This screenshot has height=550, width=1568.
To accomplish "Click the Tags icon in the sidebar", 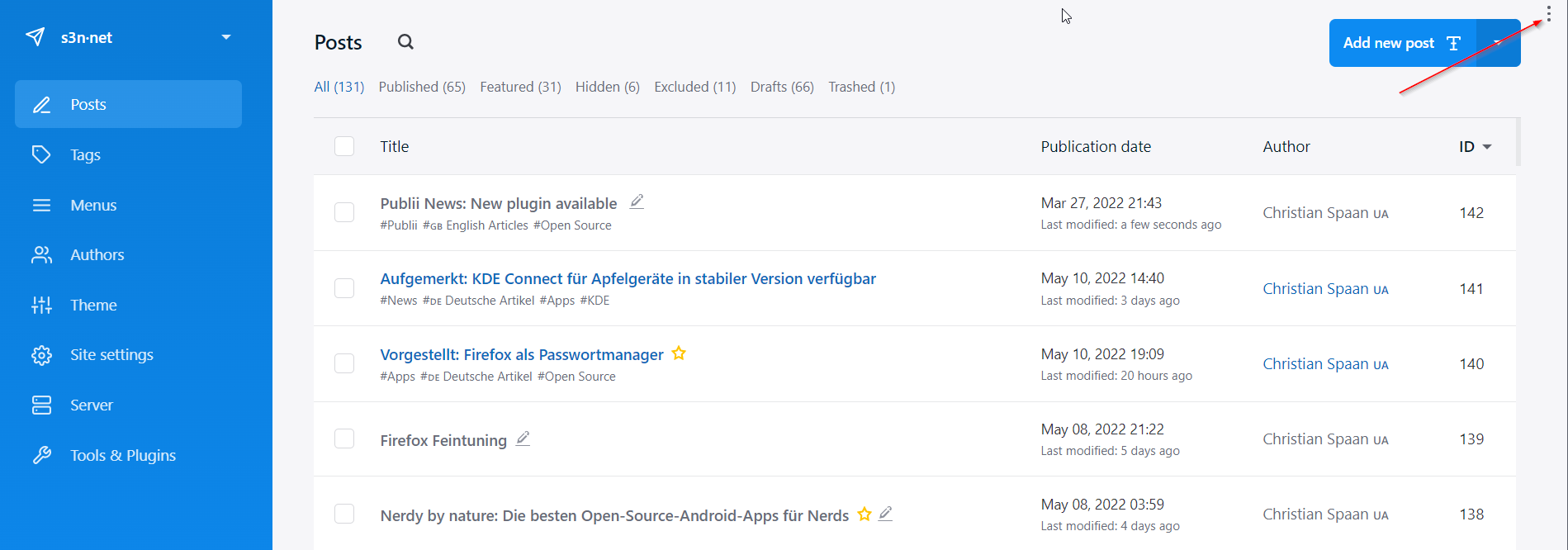I will tap(41, 154).
